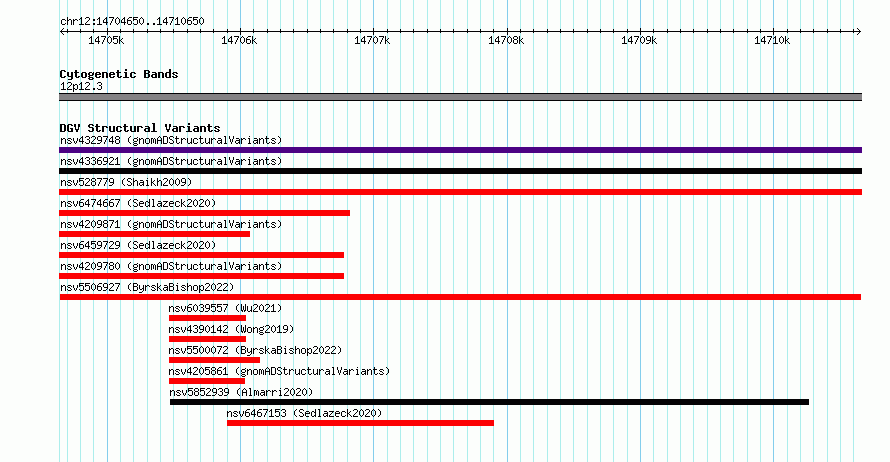Select the nsv4205861 (gnomADStructuralVariants) label

[279, 371]
